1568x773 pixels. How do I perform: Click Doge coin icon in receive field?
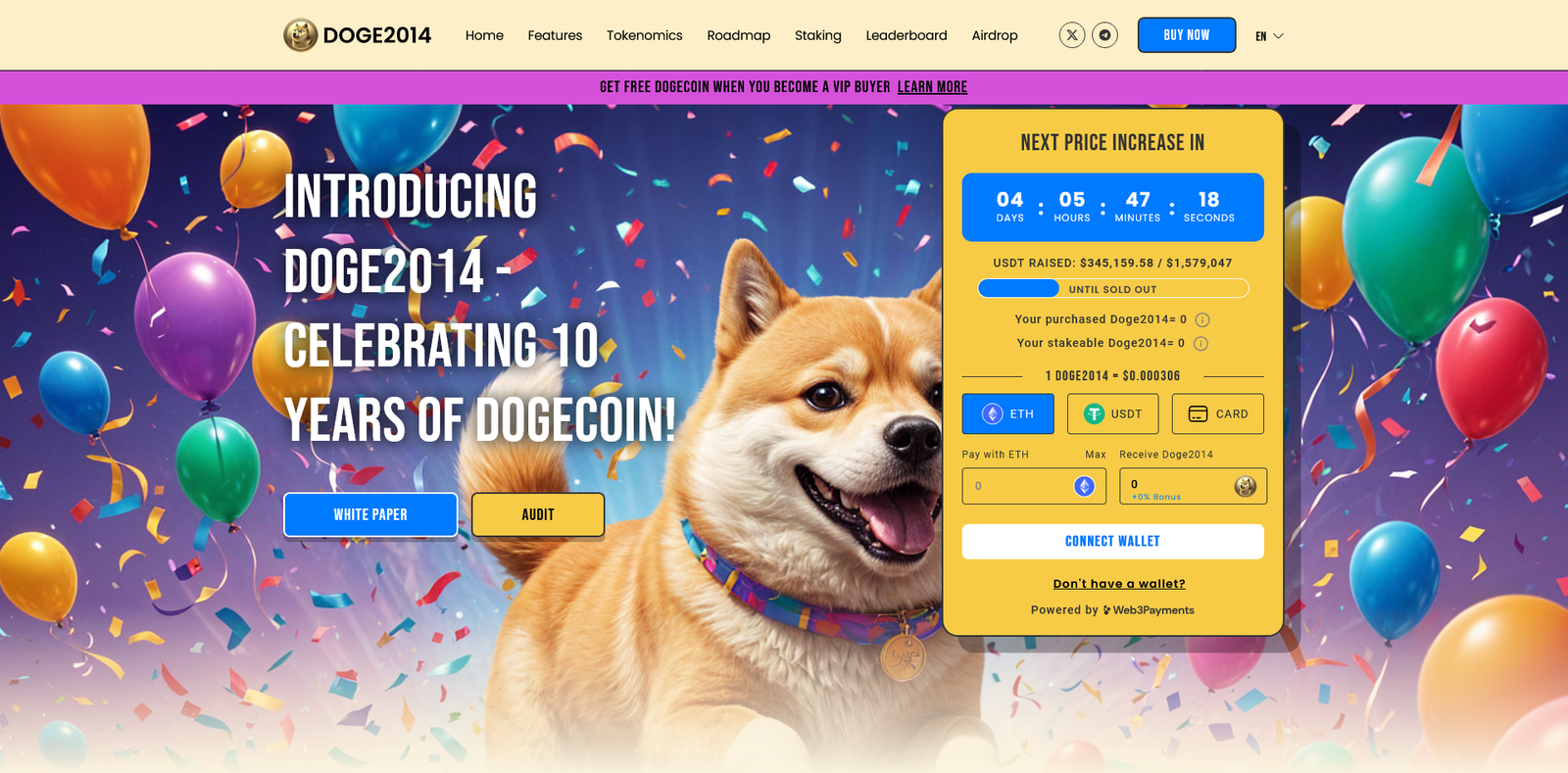pyautogui.click(x=1246, y=486)
